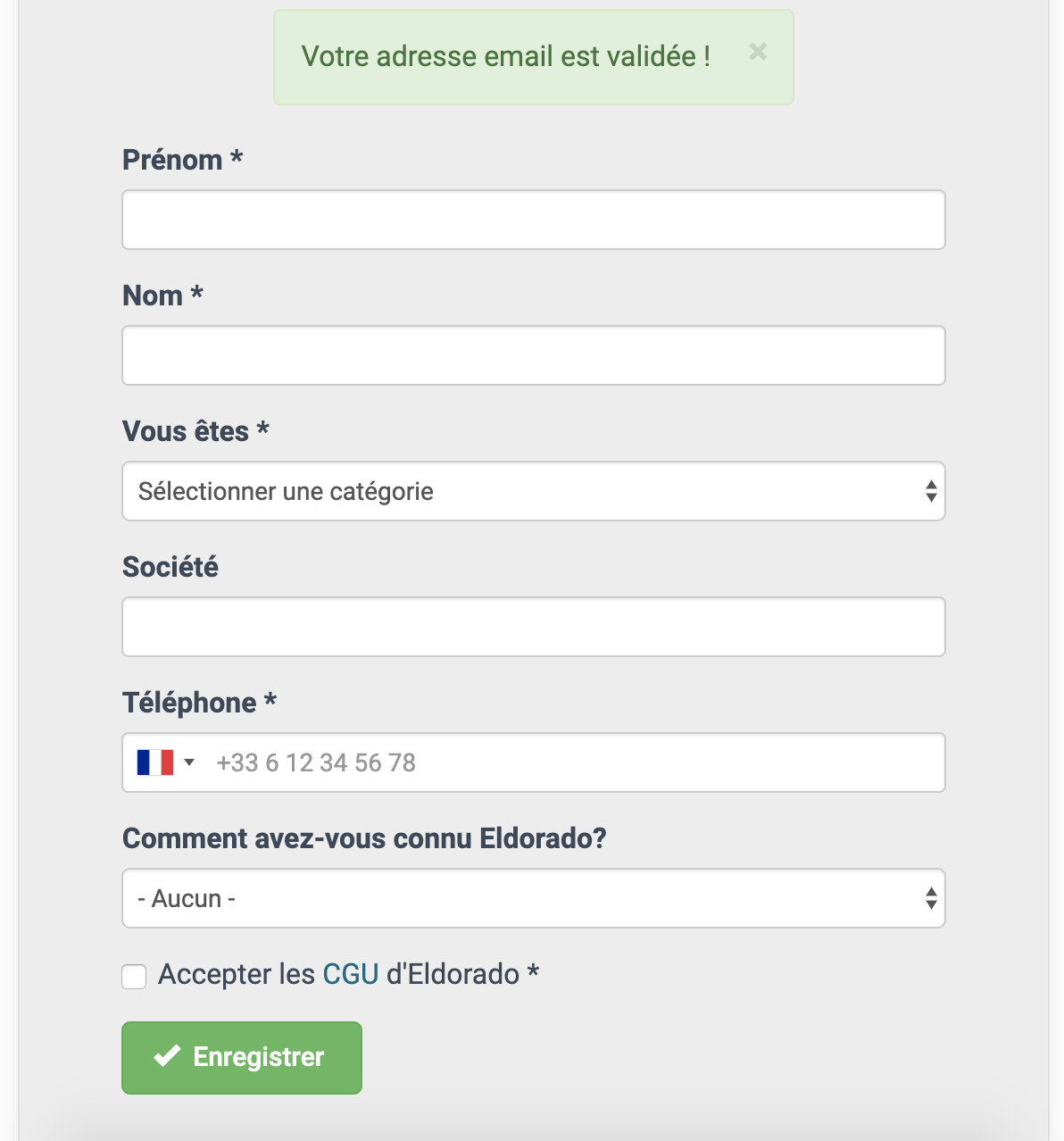Focus the Nom text field
Screen dimensions: 1064x1141
(534, 355)
